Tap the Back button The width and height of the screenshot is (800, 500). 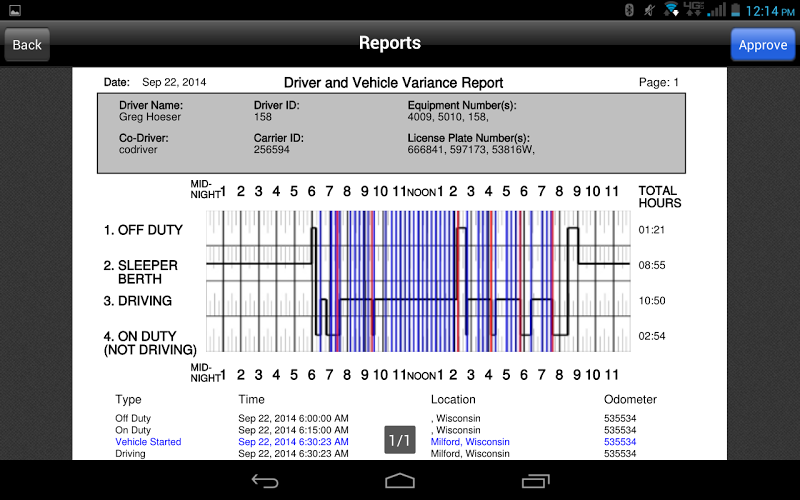click(x=27, y=45)
